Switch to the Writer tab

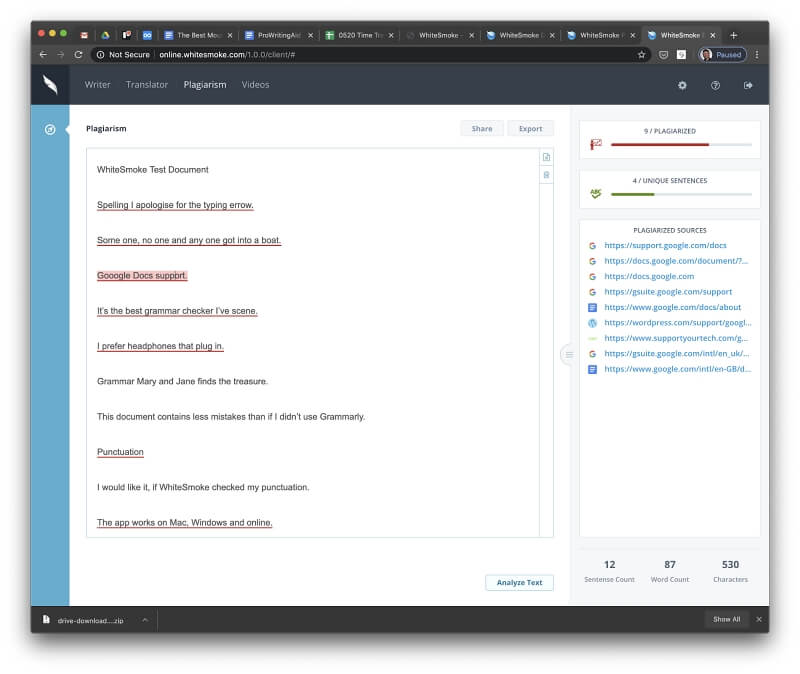[x=97, y=85]
